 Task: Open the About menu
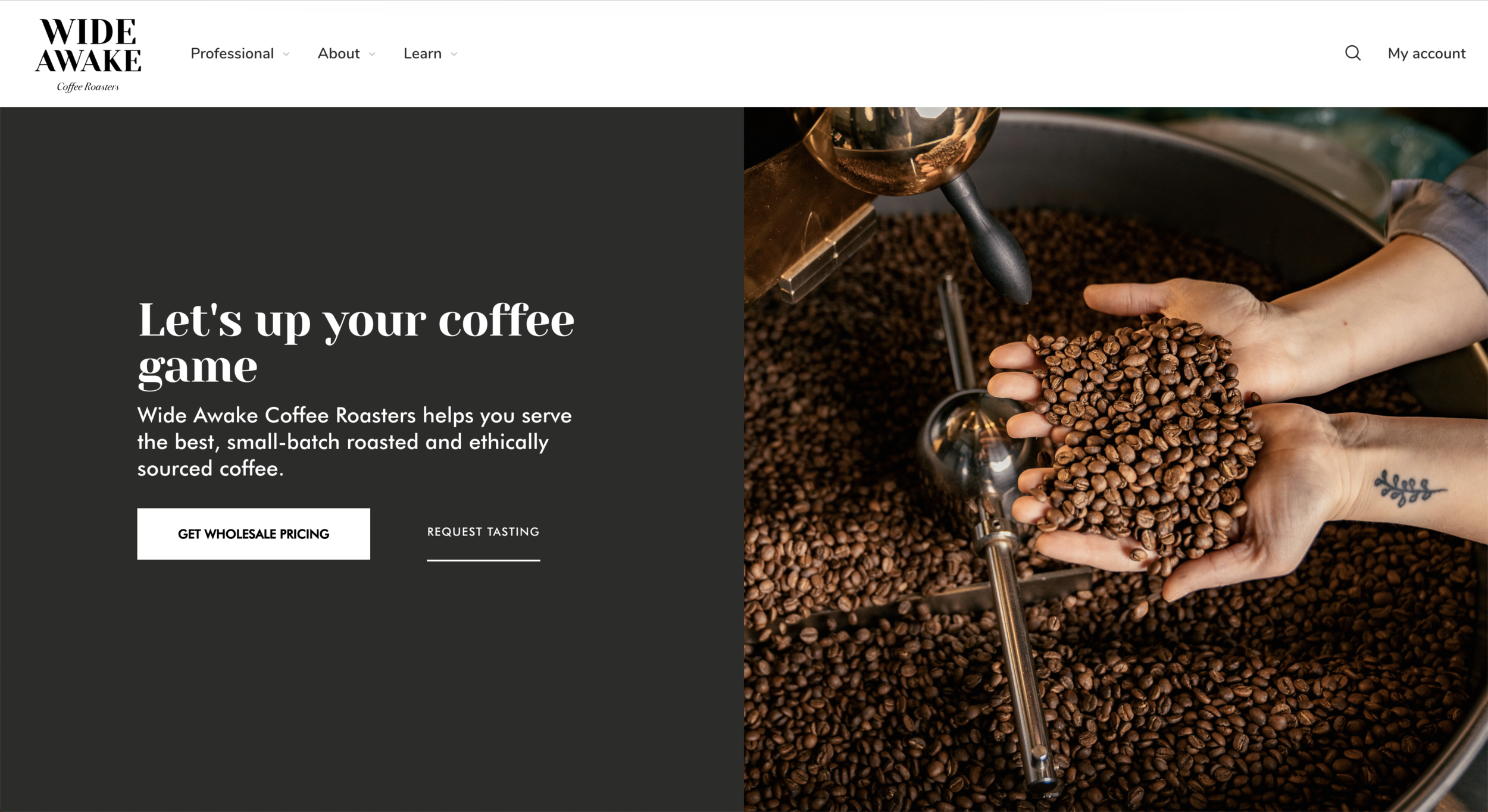pyautogui.click(x=339, y=54)
